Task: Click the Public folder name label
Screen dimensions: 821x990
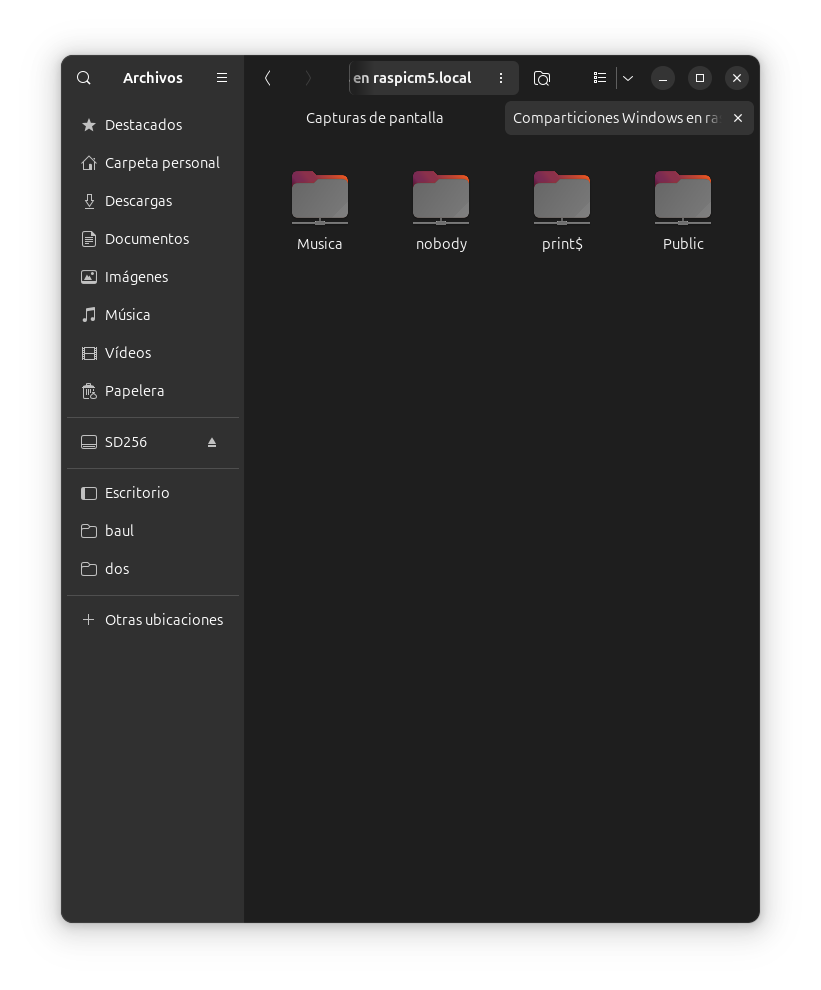Action: pyautogui.click(x=683, y=244)
